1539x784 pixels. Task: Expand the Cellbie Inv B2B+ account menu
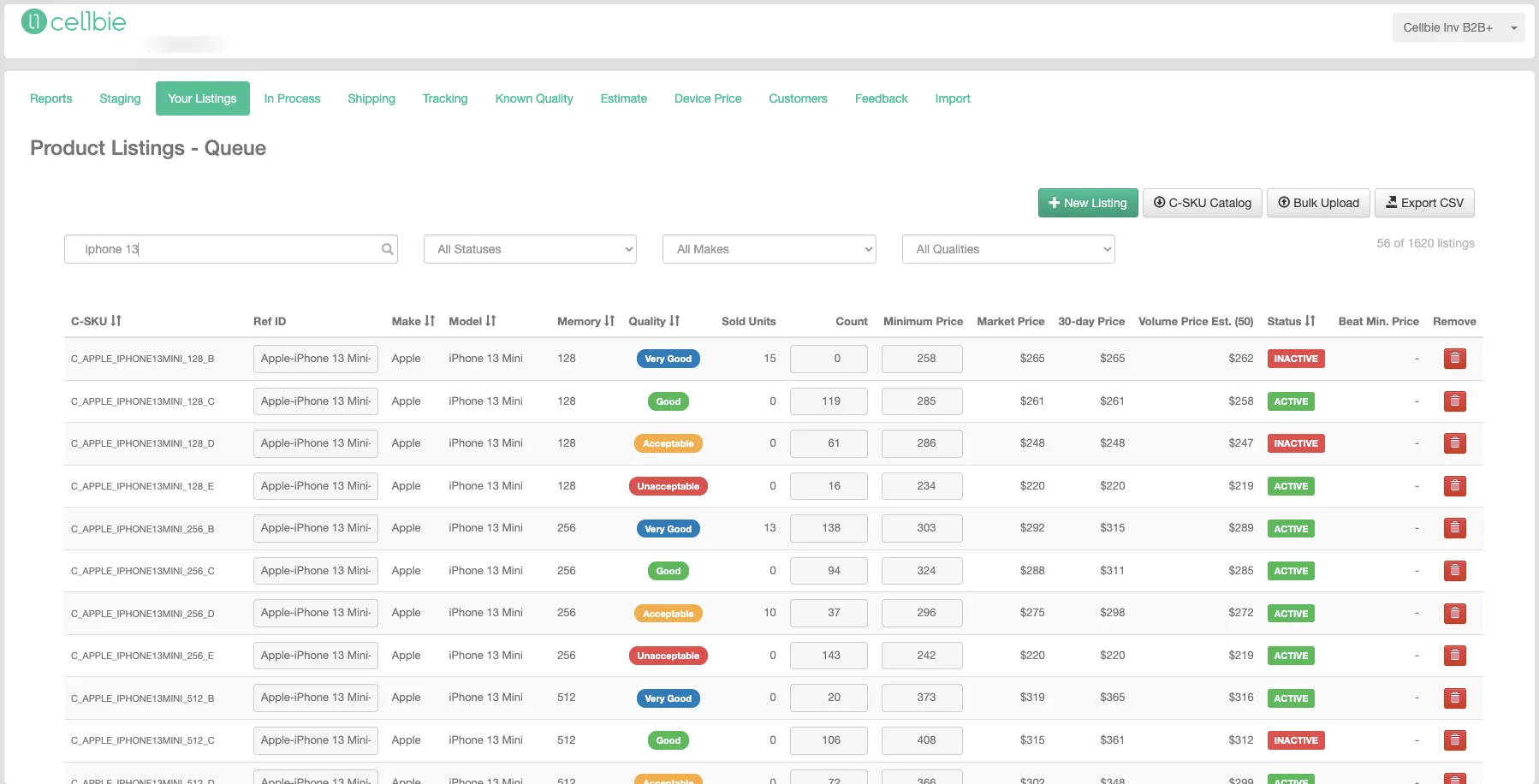(1459, 27)
